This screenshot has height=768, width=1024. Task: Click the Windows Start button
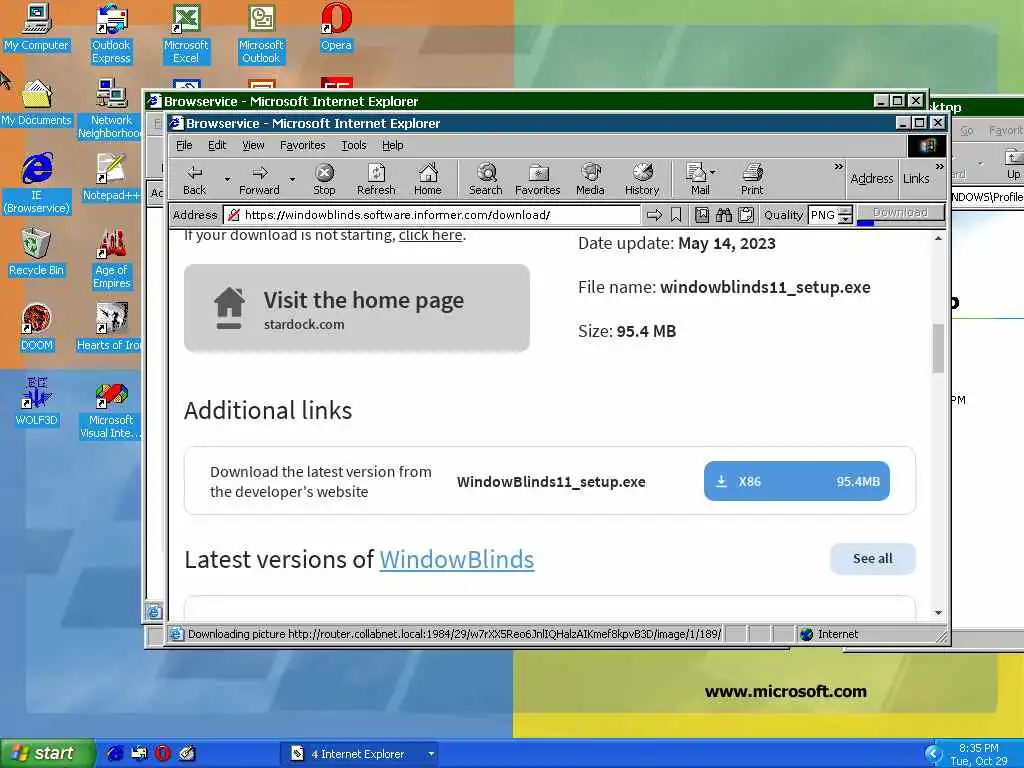click(x=48, y=753)
